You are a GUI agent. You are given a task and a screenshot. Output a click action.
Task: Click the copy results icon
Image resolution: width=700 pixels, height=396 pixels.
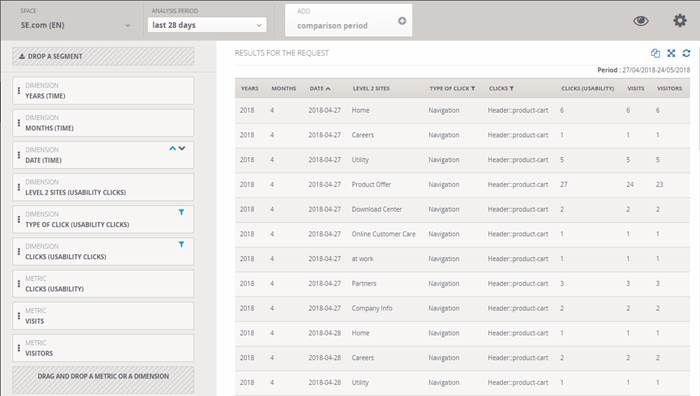click(655, 53)
